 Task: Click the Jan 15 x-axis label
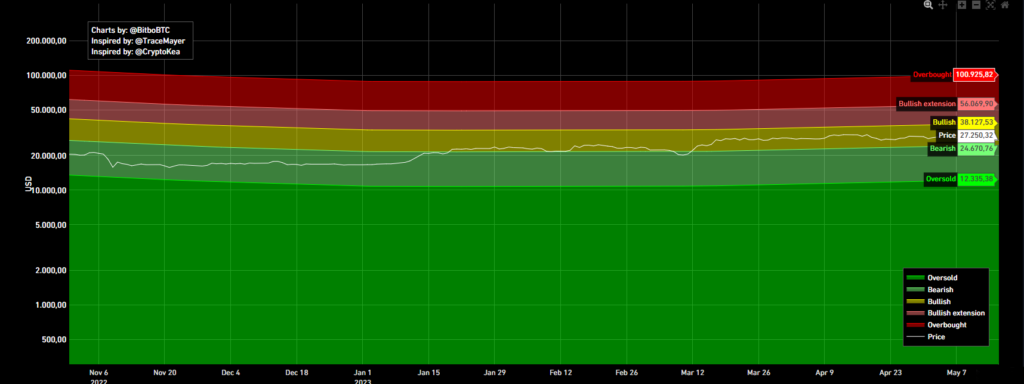click(x=428, y=372)
